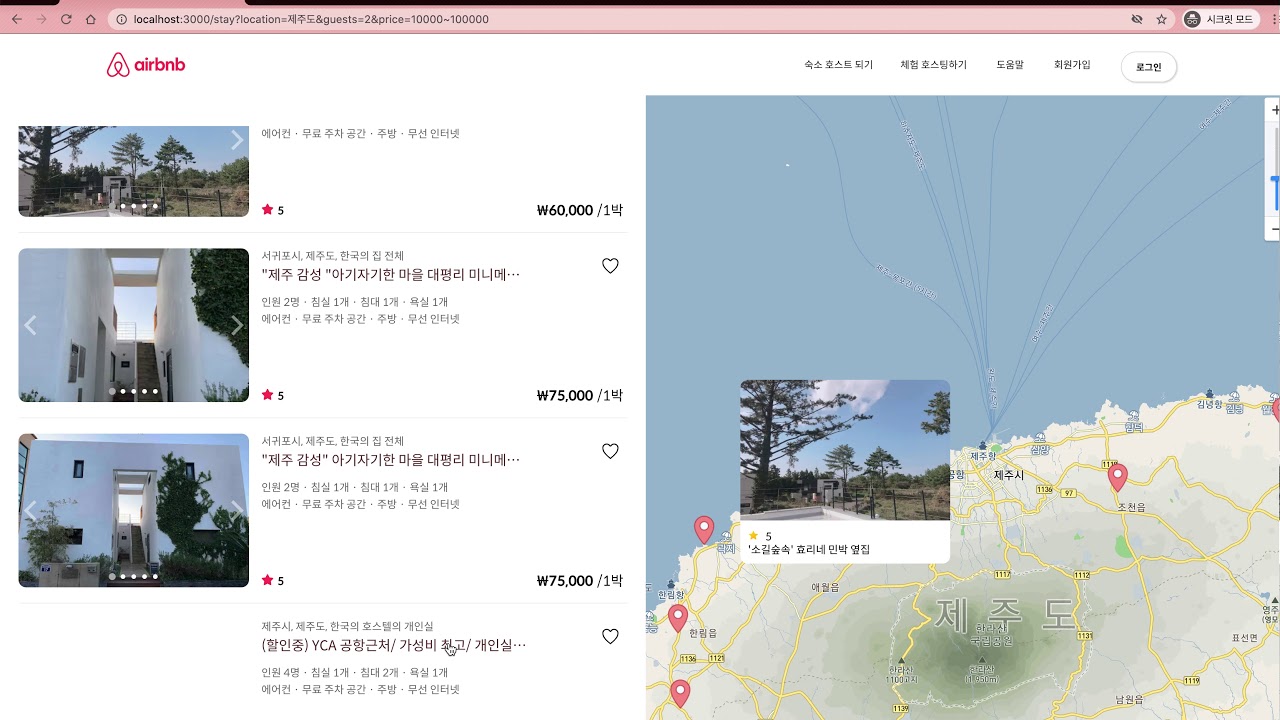Go to 회원가입 sign-up

pos(1072,65)
